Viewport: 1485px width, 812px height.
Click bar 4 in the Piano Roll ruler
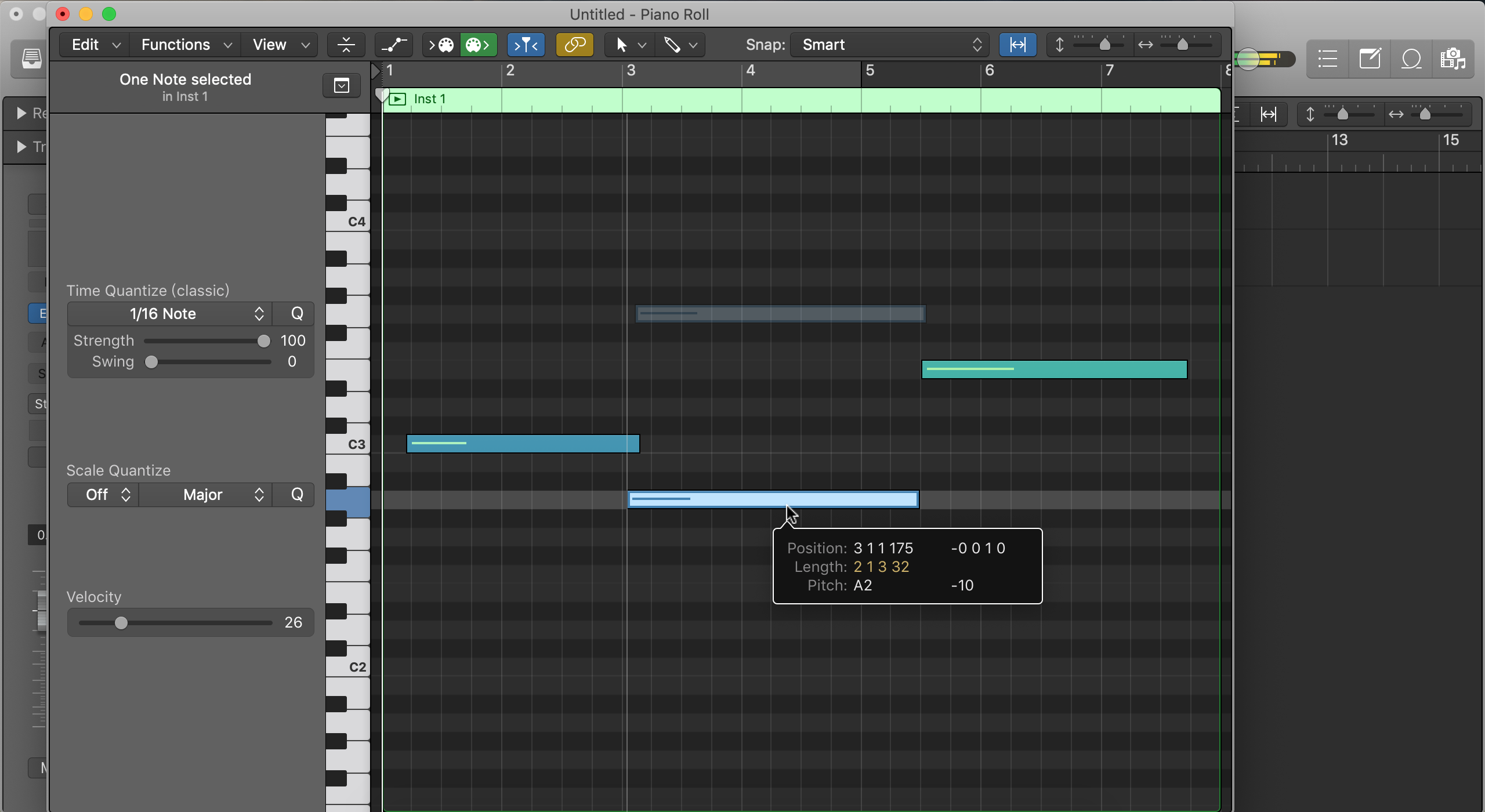(x=751, y=71)
